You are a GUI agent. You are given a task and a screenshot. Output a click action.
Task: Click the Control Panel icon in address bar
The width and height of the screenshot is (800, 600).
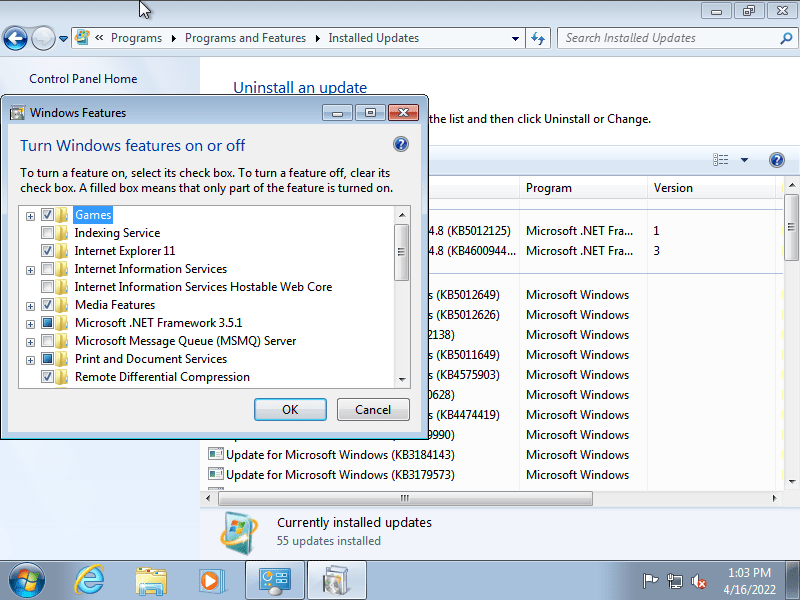click(82, 38)
